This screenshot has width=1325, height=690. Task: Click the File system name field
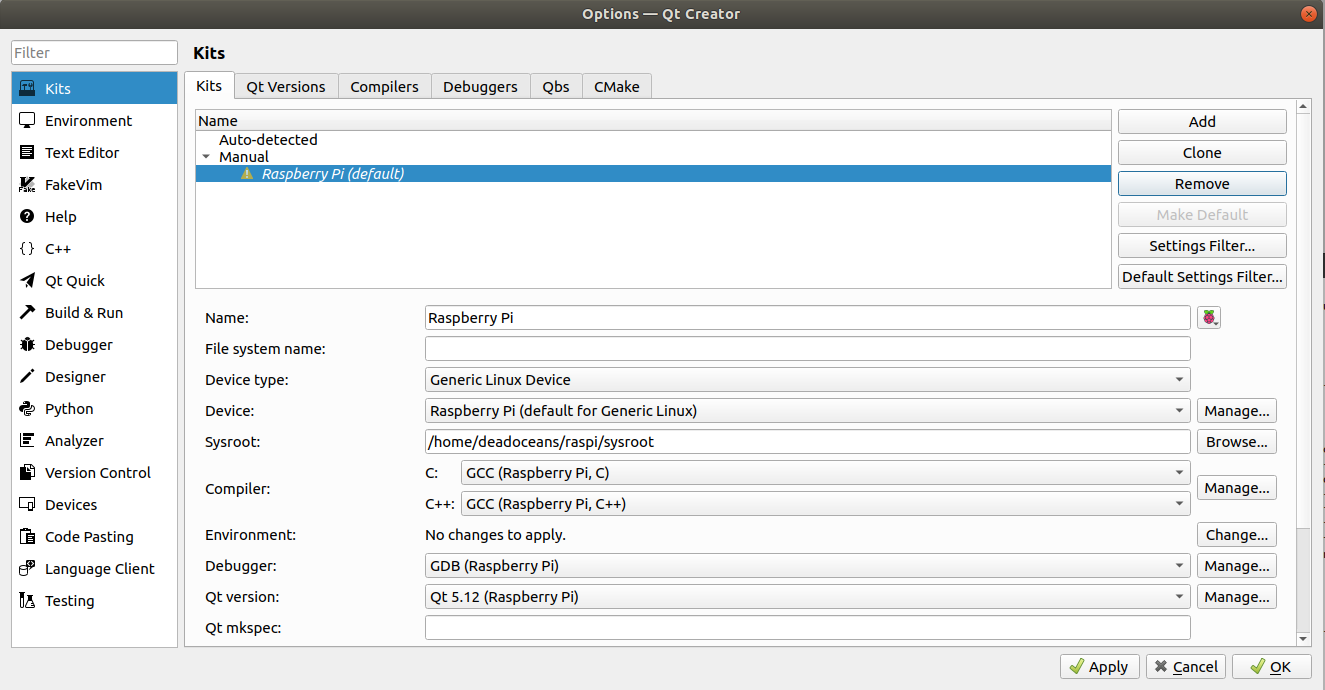(x=808, y=349)
